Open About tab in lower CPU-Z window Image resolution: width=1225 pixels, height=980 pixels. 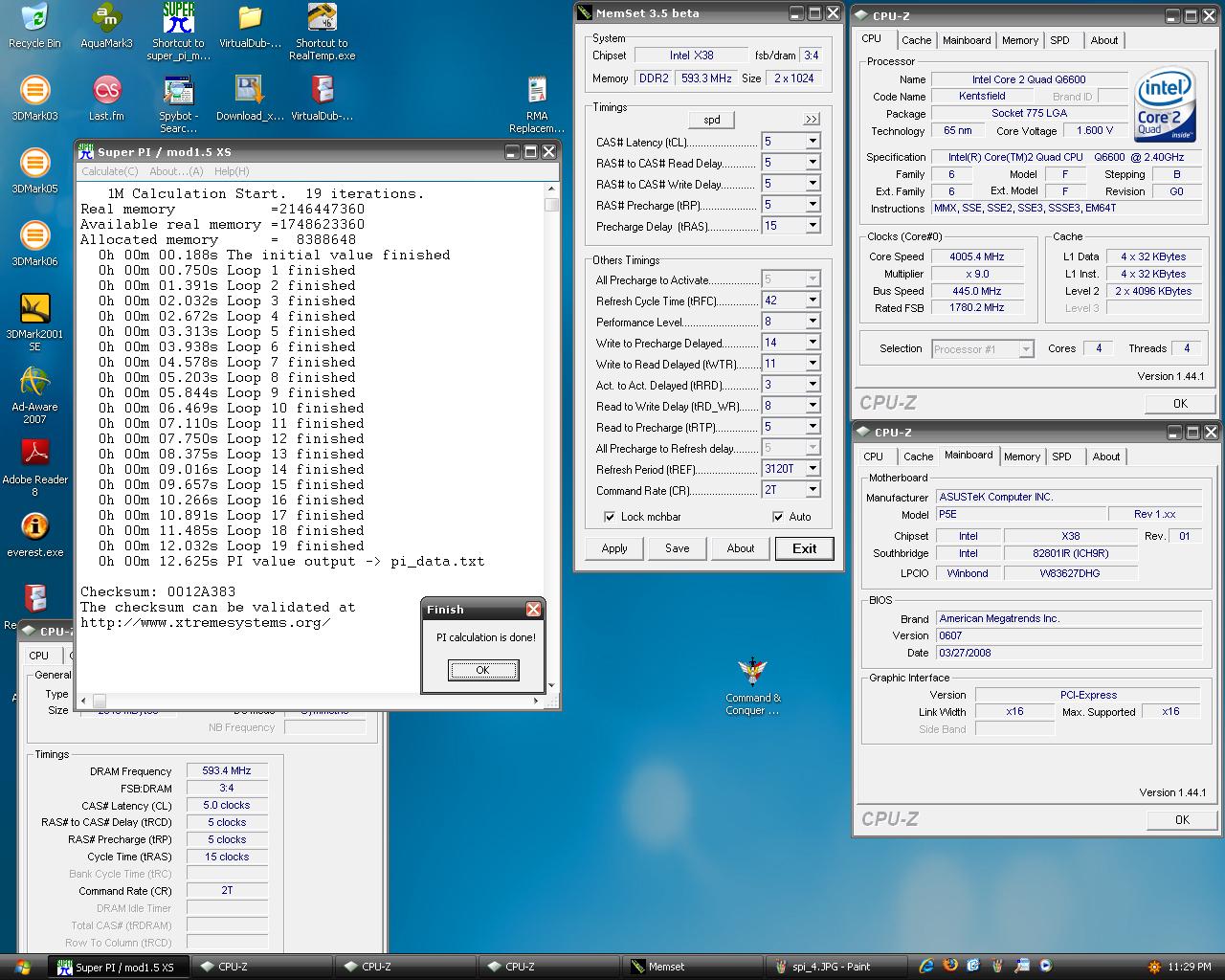pos(1105,457)
